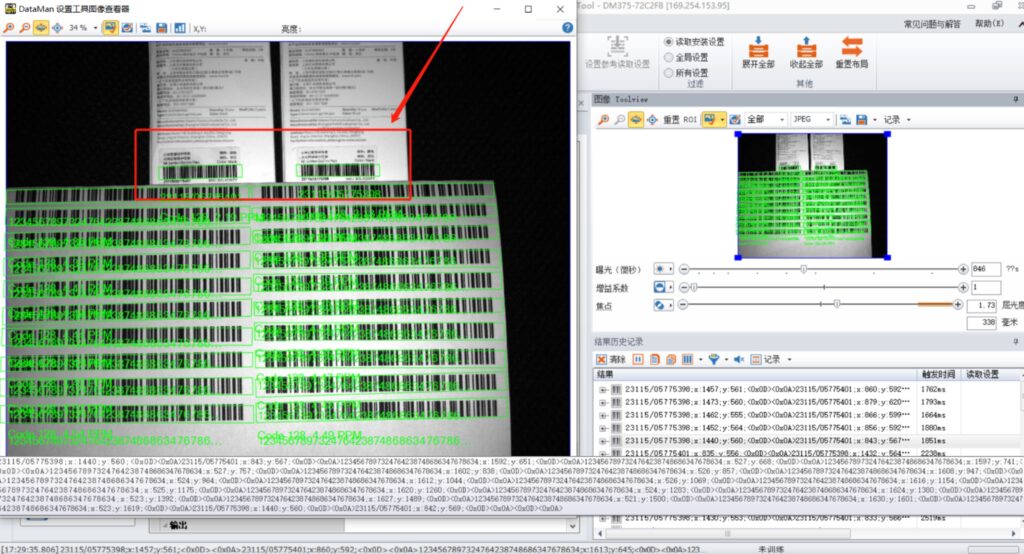This screenshot has height=554, width=1024.
Task: Show histogram chart icon in image viewer
Action: (x=180, y=28)
